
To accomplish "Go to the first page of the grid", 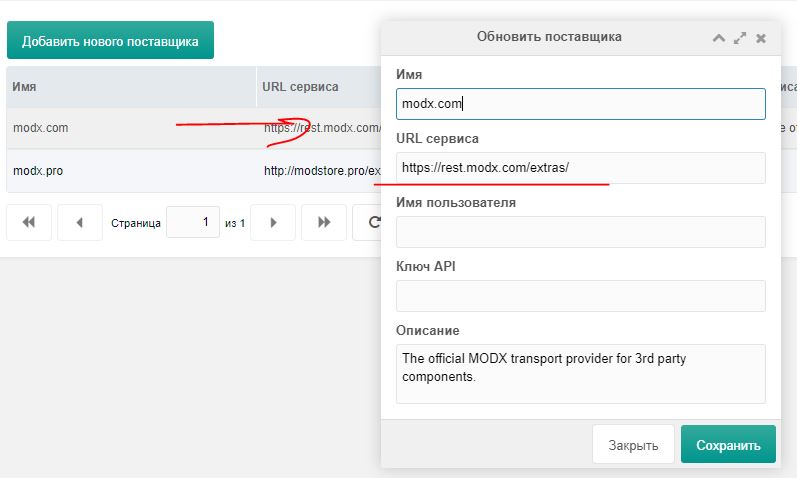I will 29,222.
